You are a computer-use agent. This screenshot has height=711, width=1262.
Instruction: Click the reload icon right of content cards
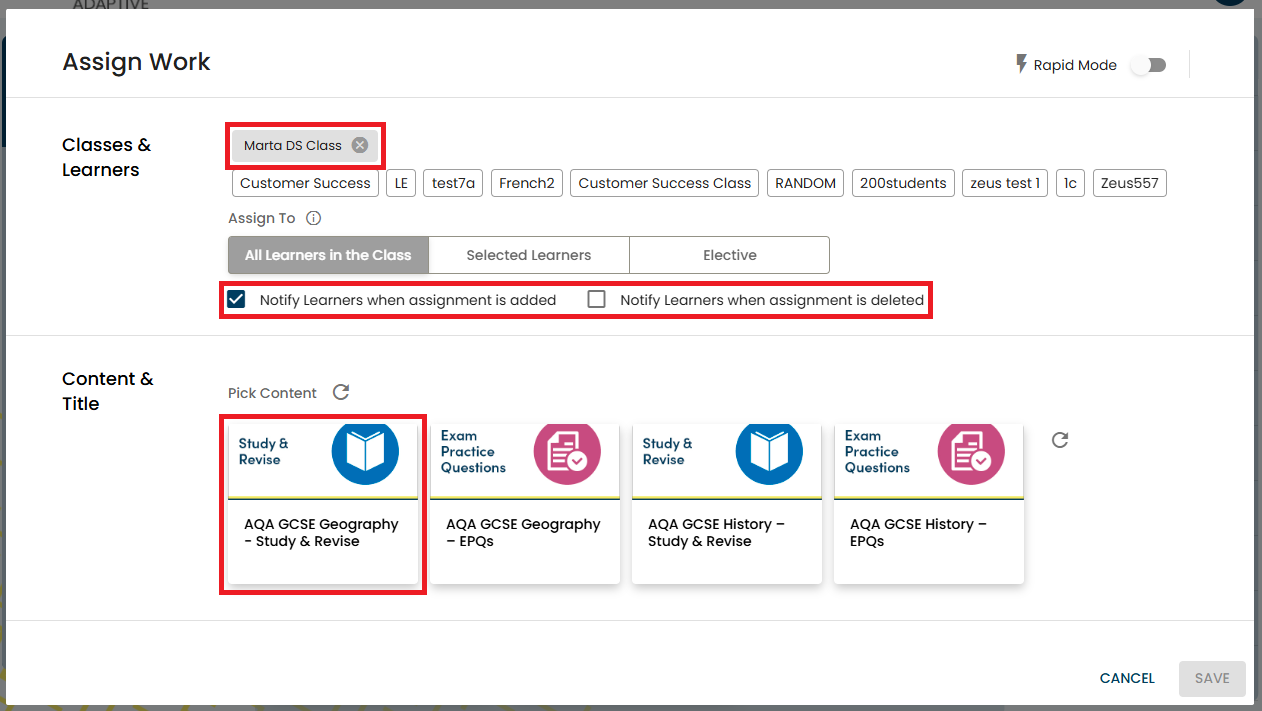click(x=1060, y=440)
